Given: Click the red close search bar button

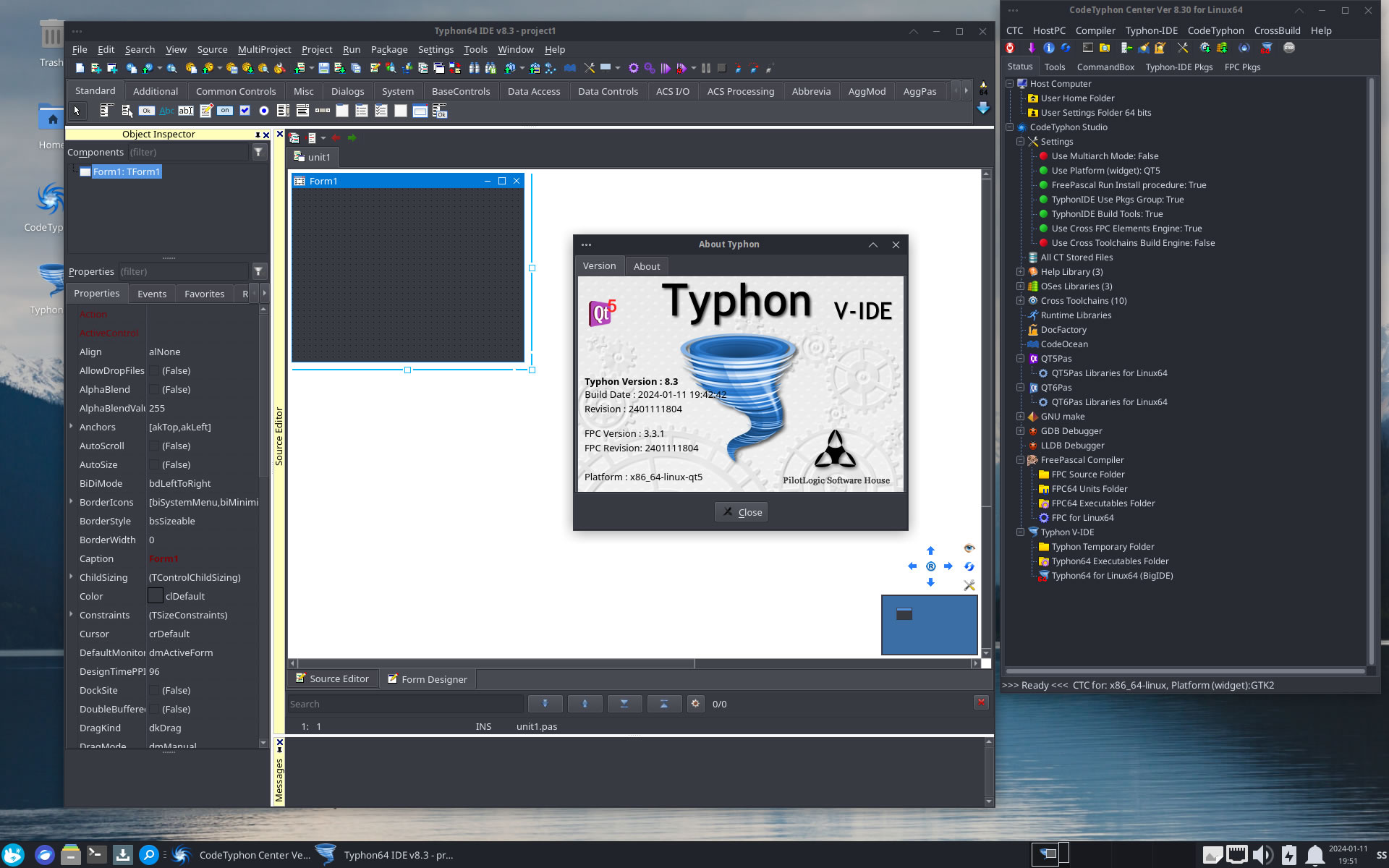Looking at the screenshot, I should click(981, 702).
